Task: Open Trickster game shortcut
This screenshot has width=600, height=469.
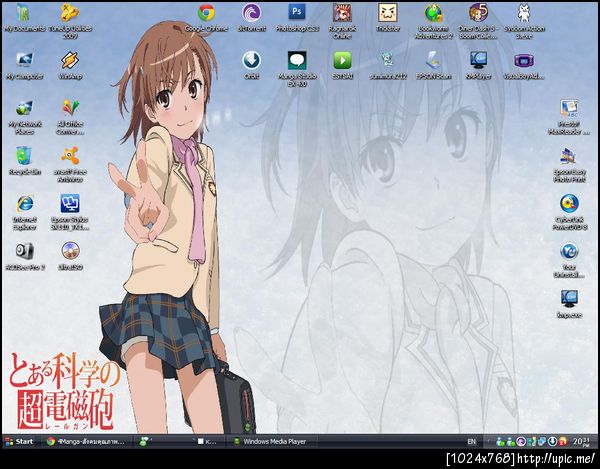Action: pyautogui.click(x=388, y=18)
